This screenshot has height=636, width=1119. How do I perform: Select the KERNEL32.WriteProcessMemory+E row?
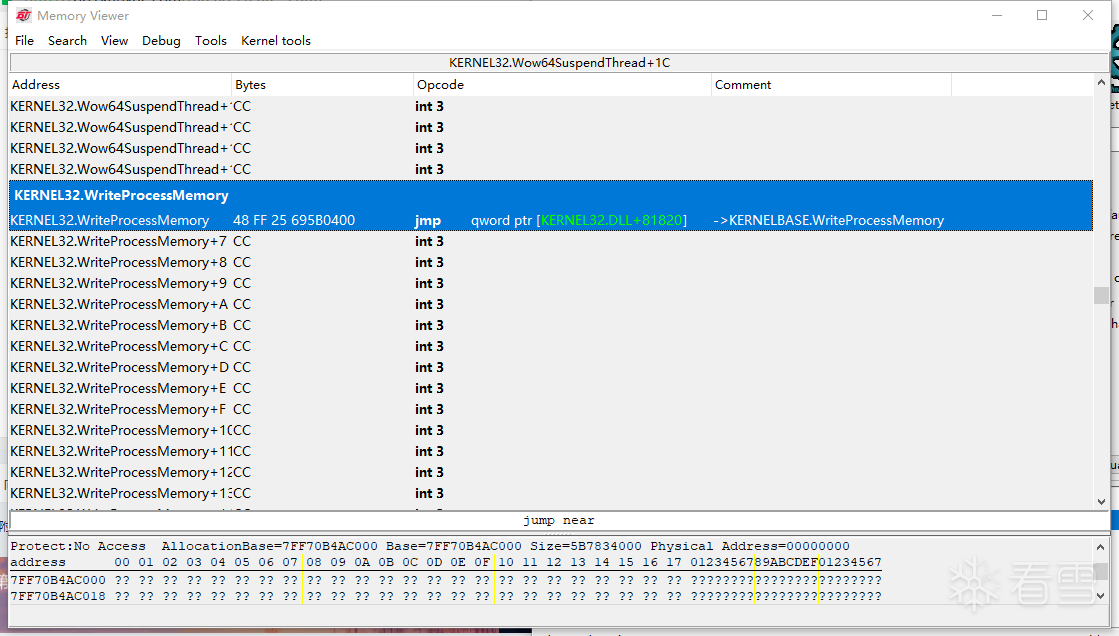(x=550, y=388)
